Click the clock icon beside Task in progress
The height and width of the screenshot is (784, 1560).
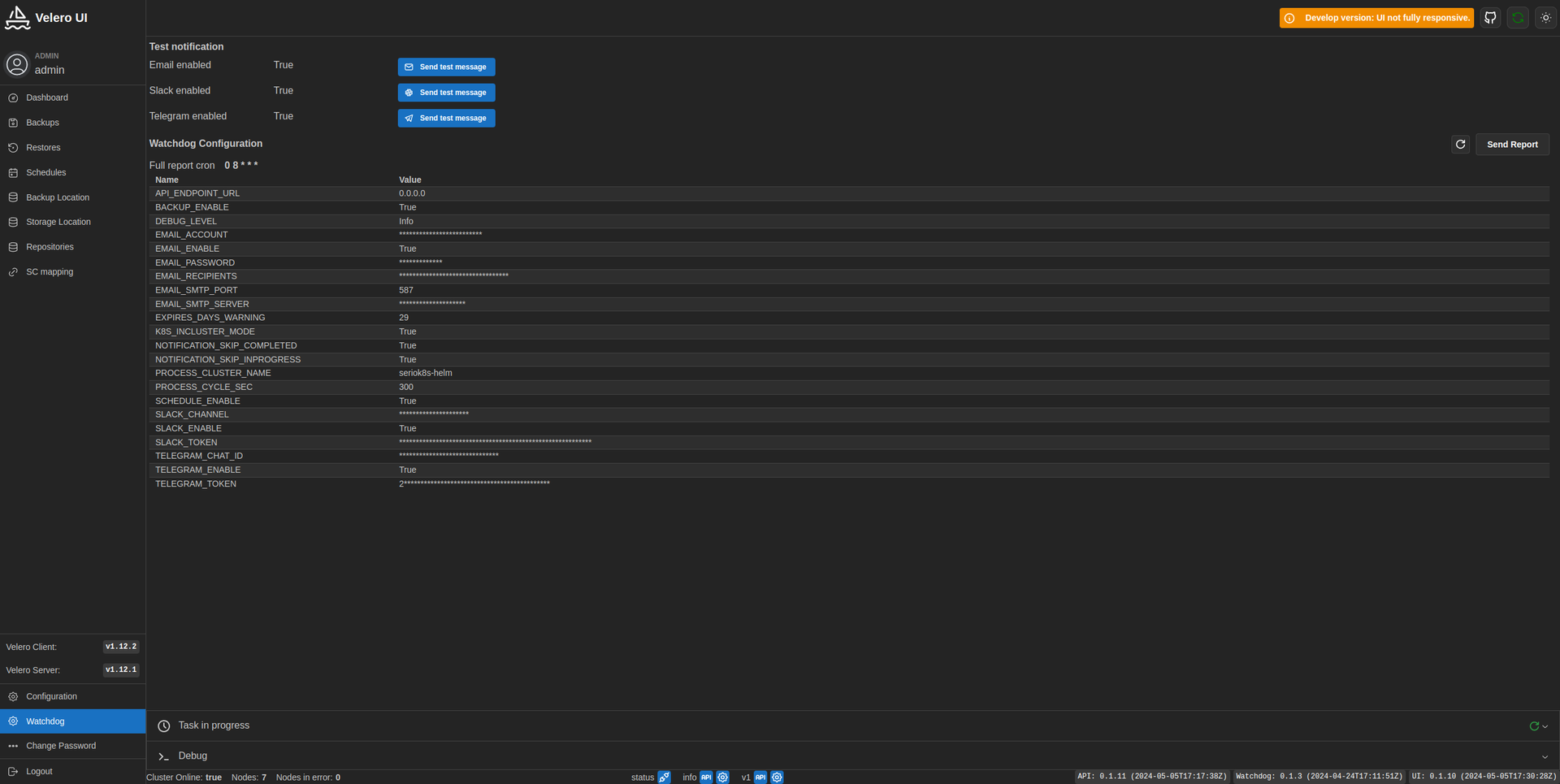pos(163,726)
